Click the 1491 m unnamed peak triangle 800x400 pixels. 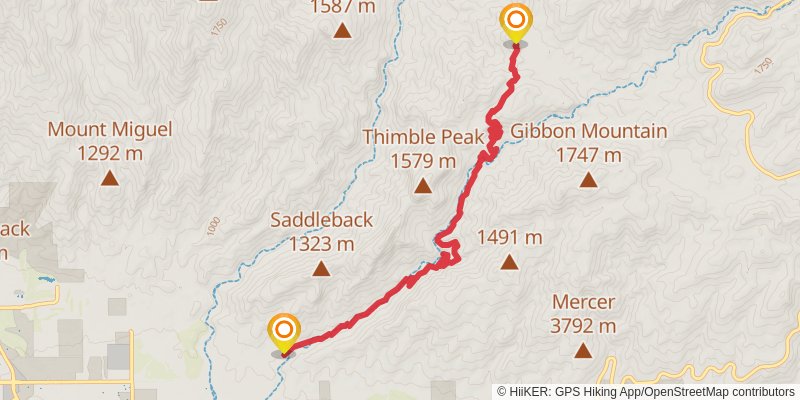coord(509,262)
